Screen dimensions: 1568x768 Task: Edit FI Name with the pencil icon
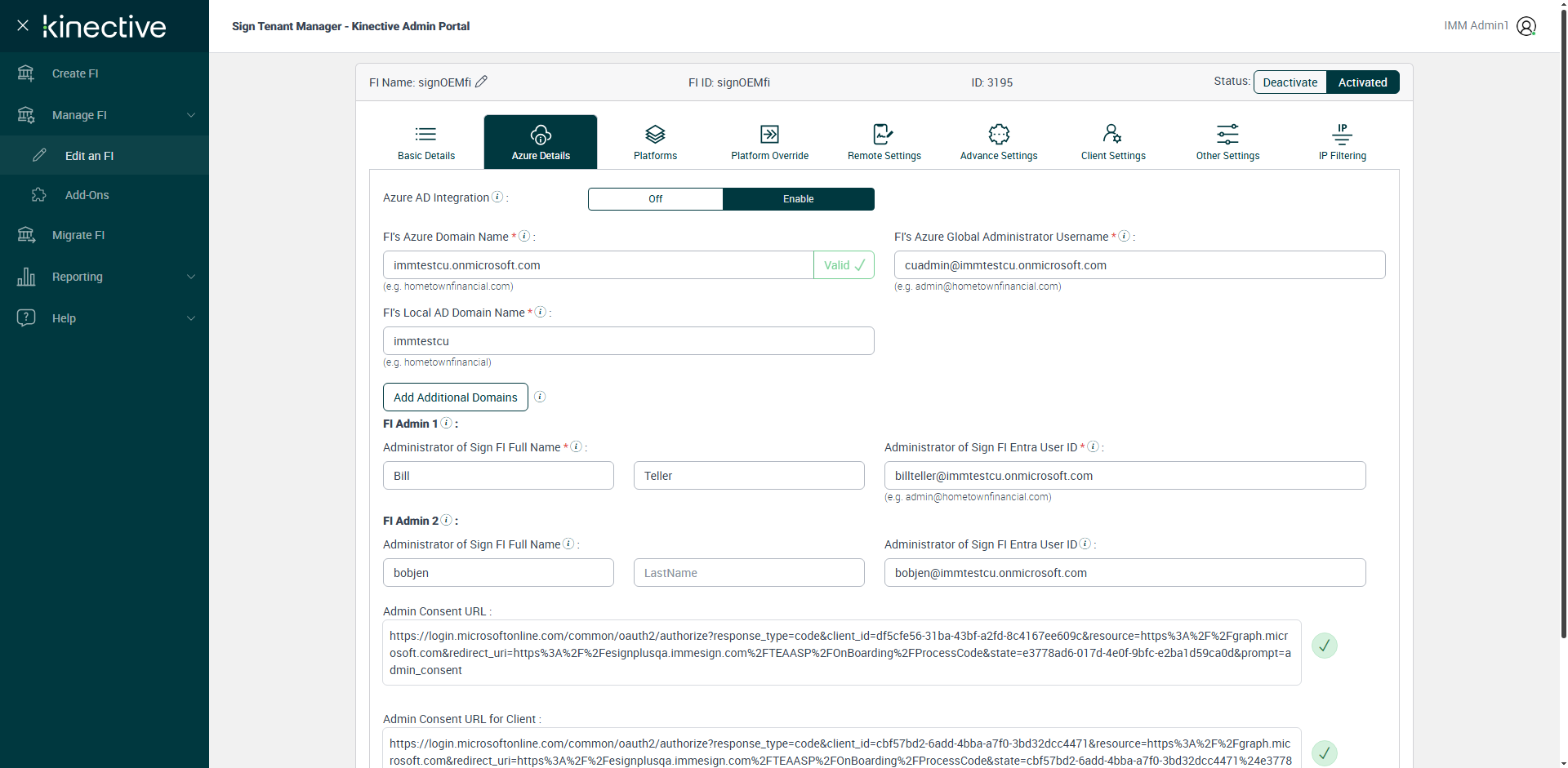coord(481,82)
